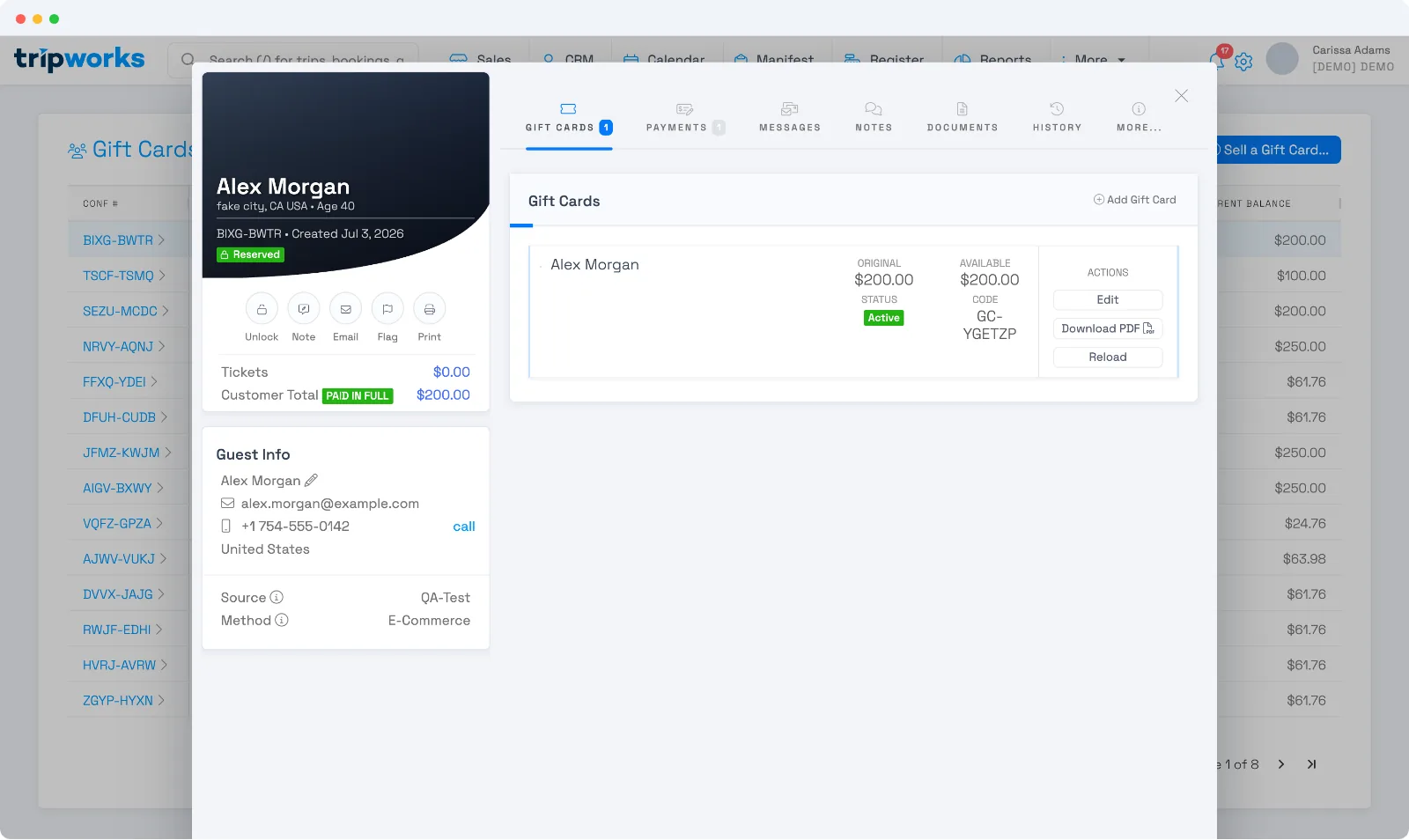This screenshot has height=840, width=1409.
Task: Open the History tab
Action: coord(1057,119)
